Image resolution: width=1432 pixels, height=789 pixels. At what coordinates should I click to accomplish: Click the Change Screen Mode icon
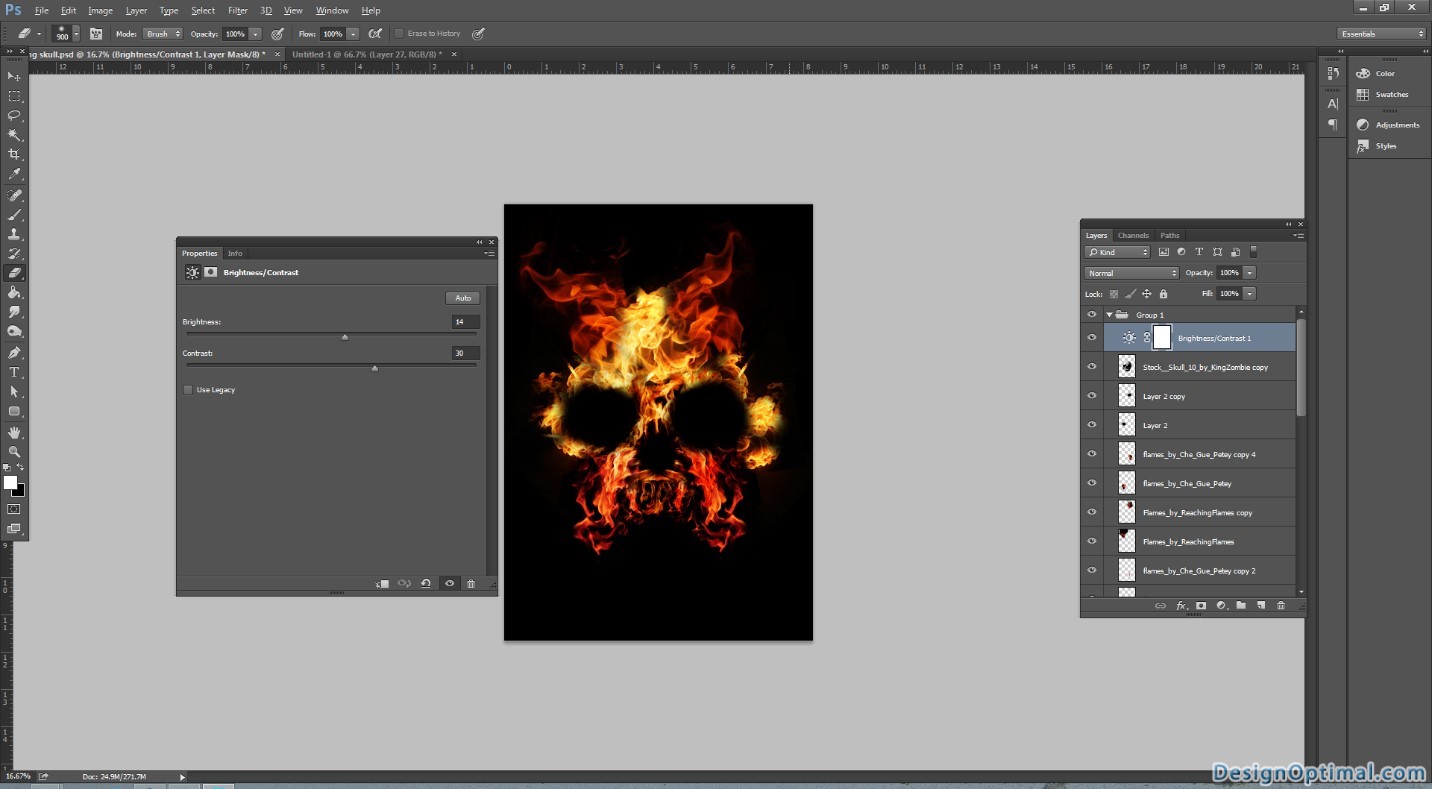14,529
